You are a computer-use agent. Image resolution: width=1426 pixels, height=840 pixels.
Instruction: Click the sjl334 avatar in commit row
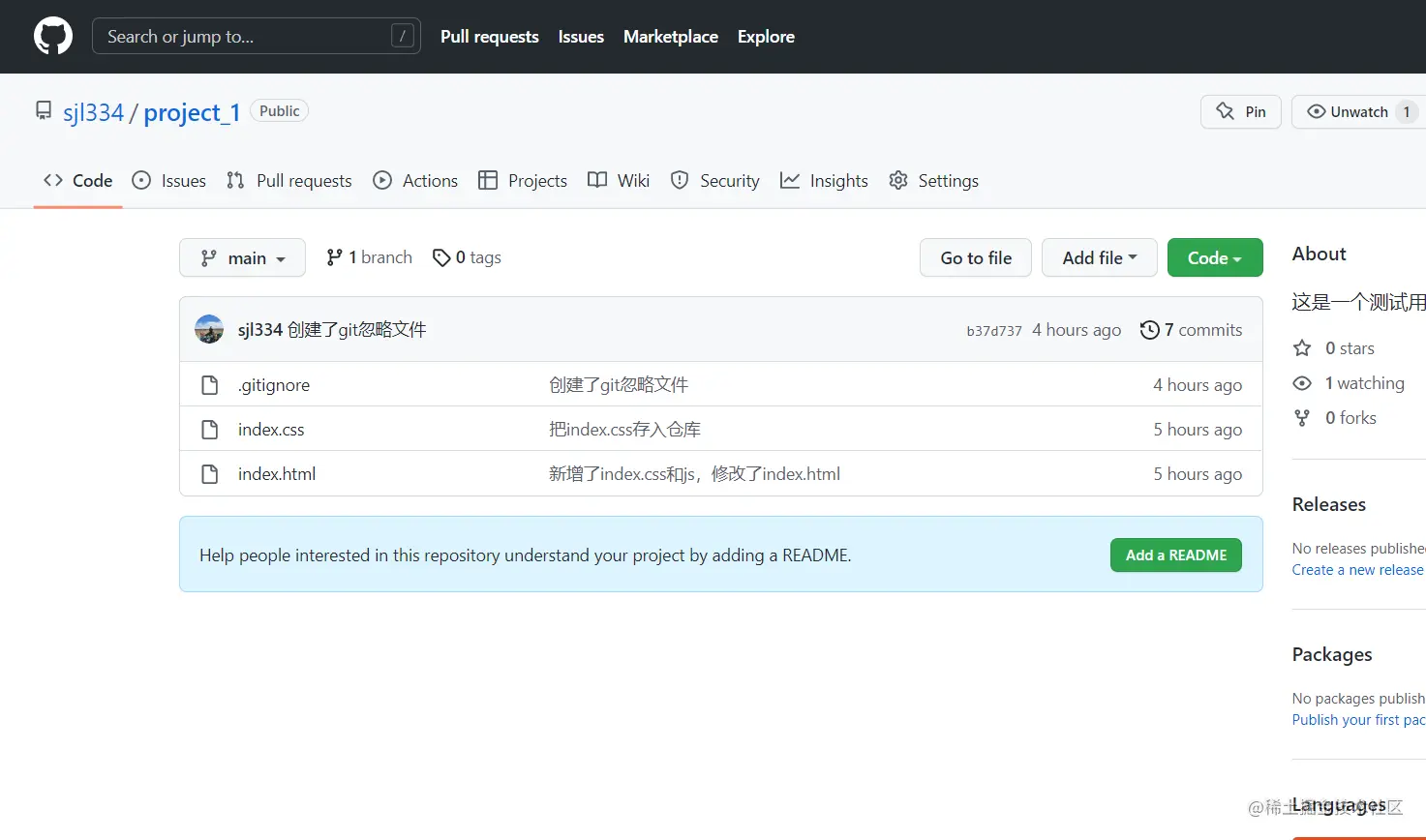point(209,329)
